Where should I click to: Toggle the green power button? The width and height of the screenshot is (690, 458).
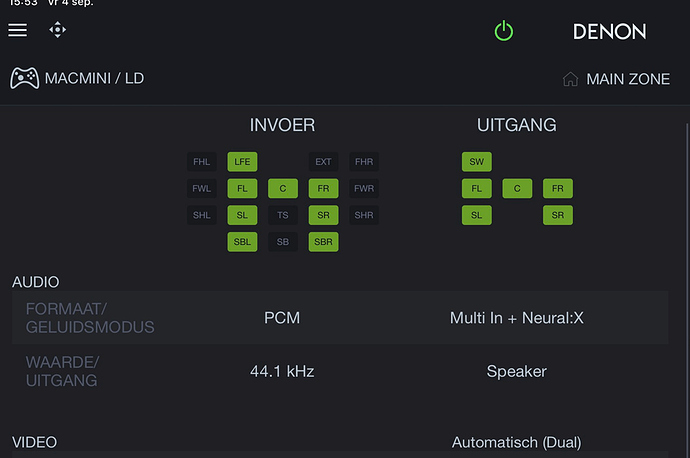(x=503, y=31)
